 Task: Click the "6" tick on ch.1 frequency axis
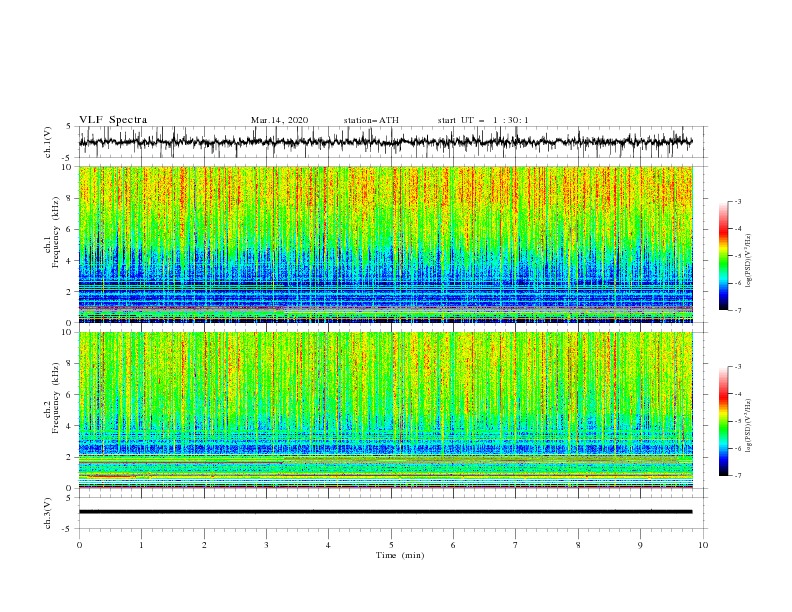click(x=70, y=230)
